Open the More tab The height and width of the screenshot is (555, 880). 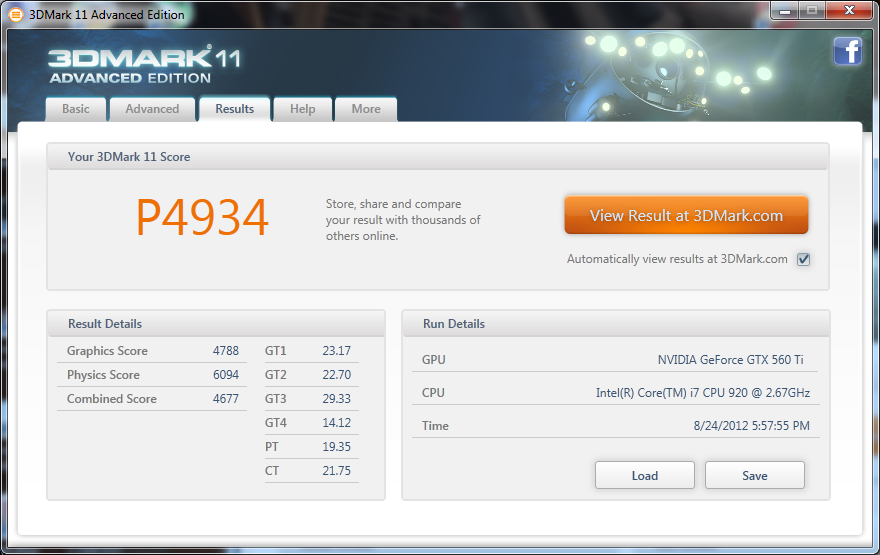click(366, 109)
